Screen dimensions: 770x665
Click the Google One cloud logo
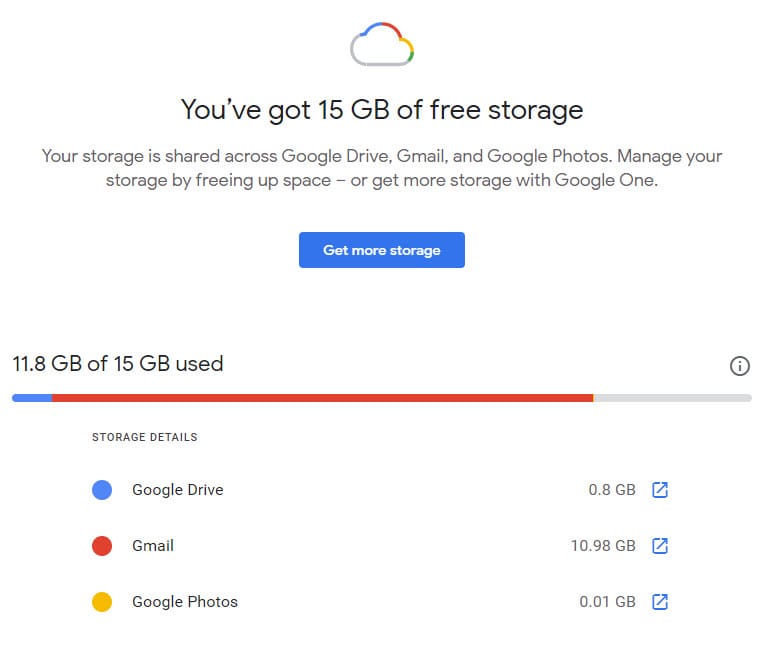tap(382, 45)
